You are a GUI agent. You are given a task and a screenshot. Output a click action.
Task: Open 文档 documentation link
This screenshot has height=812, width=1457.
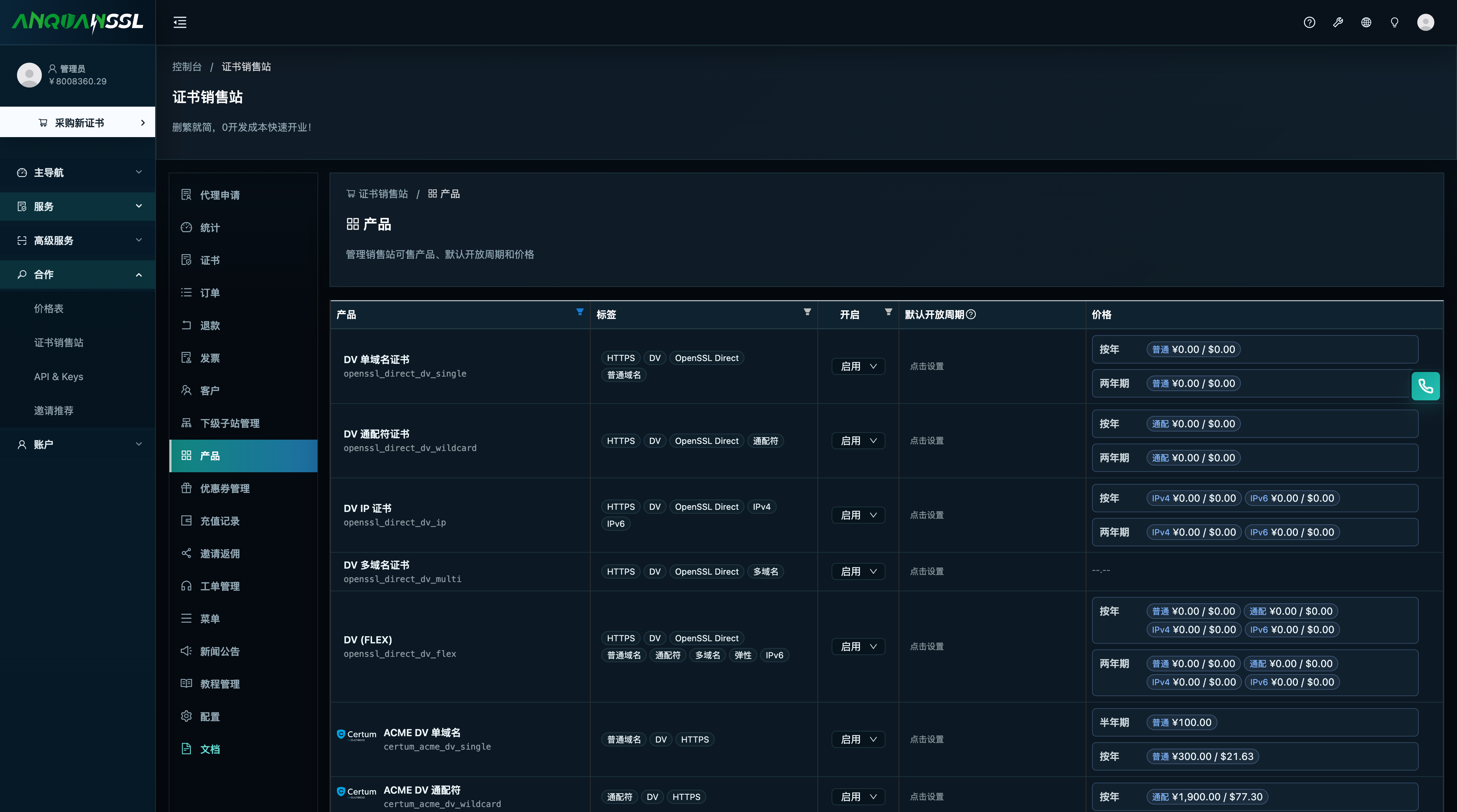pos(243,749)
